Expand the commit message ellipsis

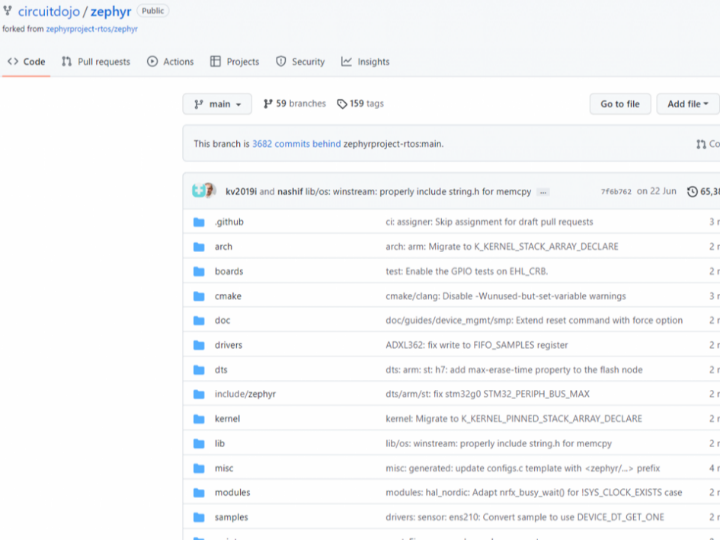pyautogui.click(x=542, y=191)
